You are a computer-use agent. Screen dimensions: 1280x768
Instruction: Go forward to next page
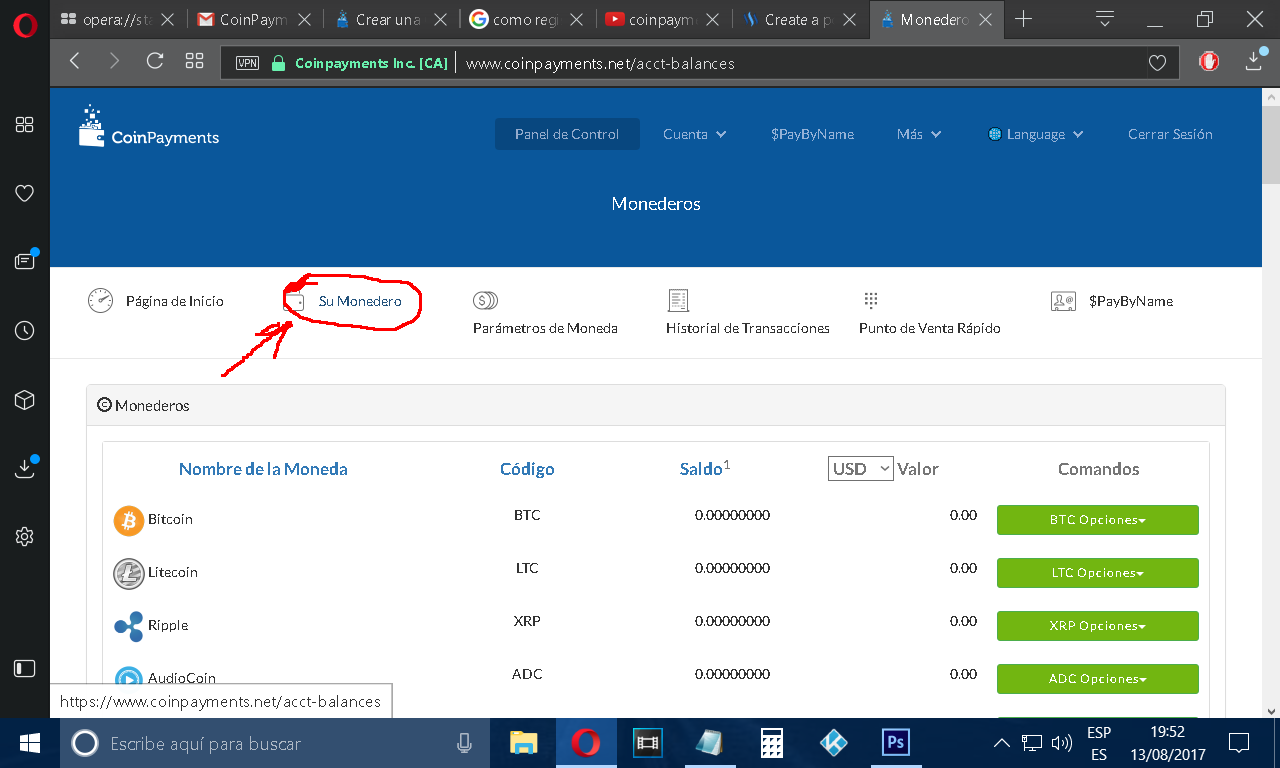[114, 61]
